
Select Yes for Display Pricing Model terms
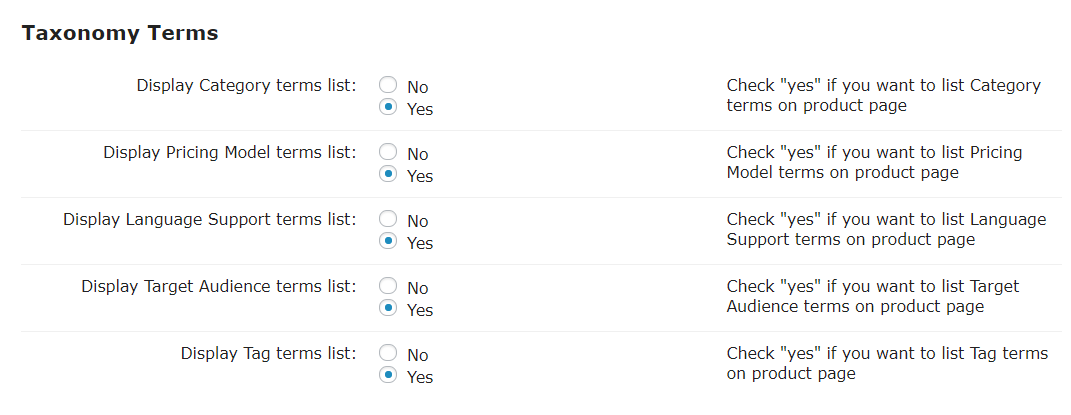[389, 175]
